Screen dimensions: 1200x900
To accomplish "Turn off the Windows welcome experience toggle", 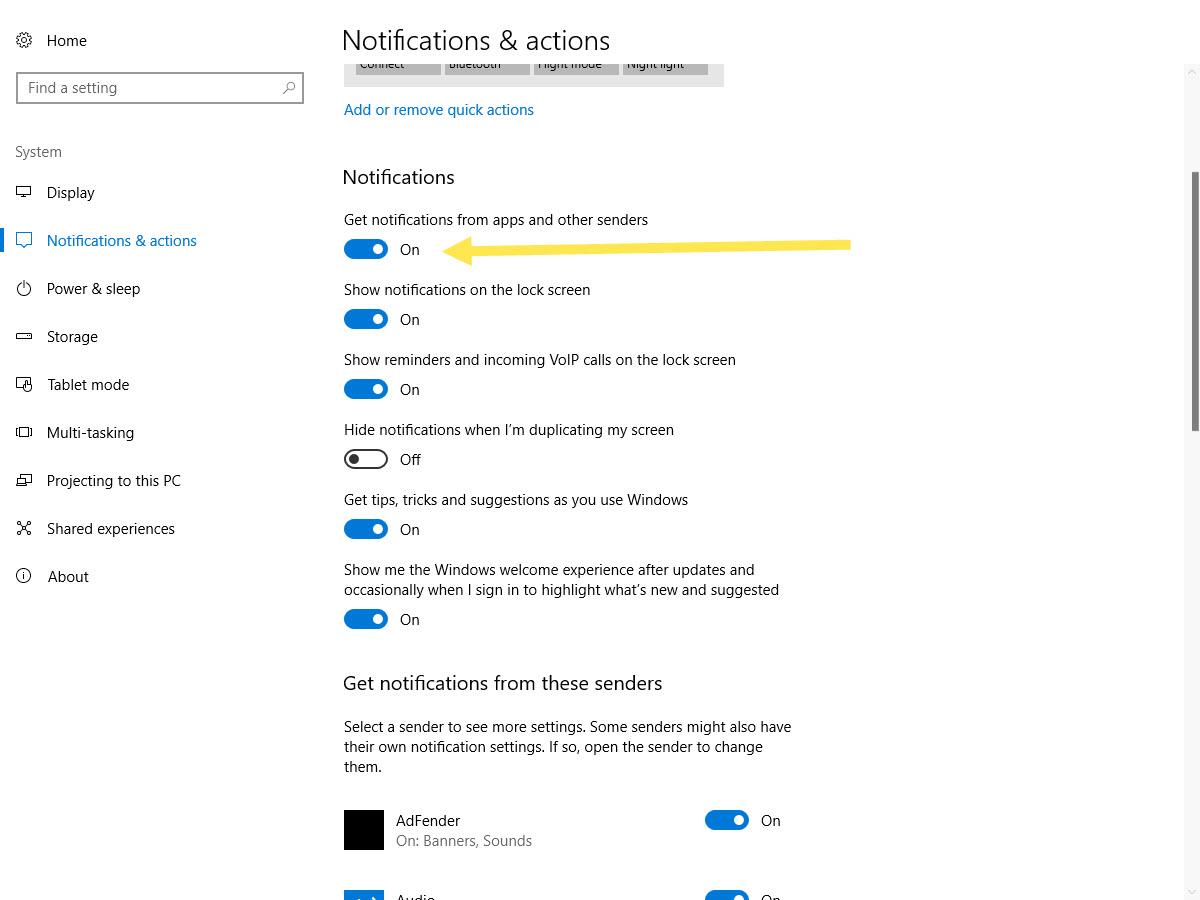I will pyautogui.click(x=366, y=619).
